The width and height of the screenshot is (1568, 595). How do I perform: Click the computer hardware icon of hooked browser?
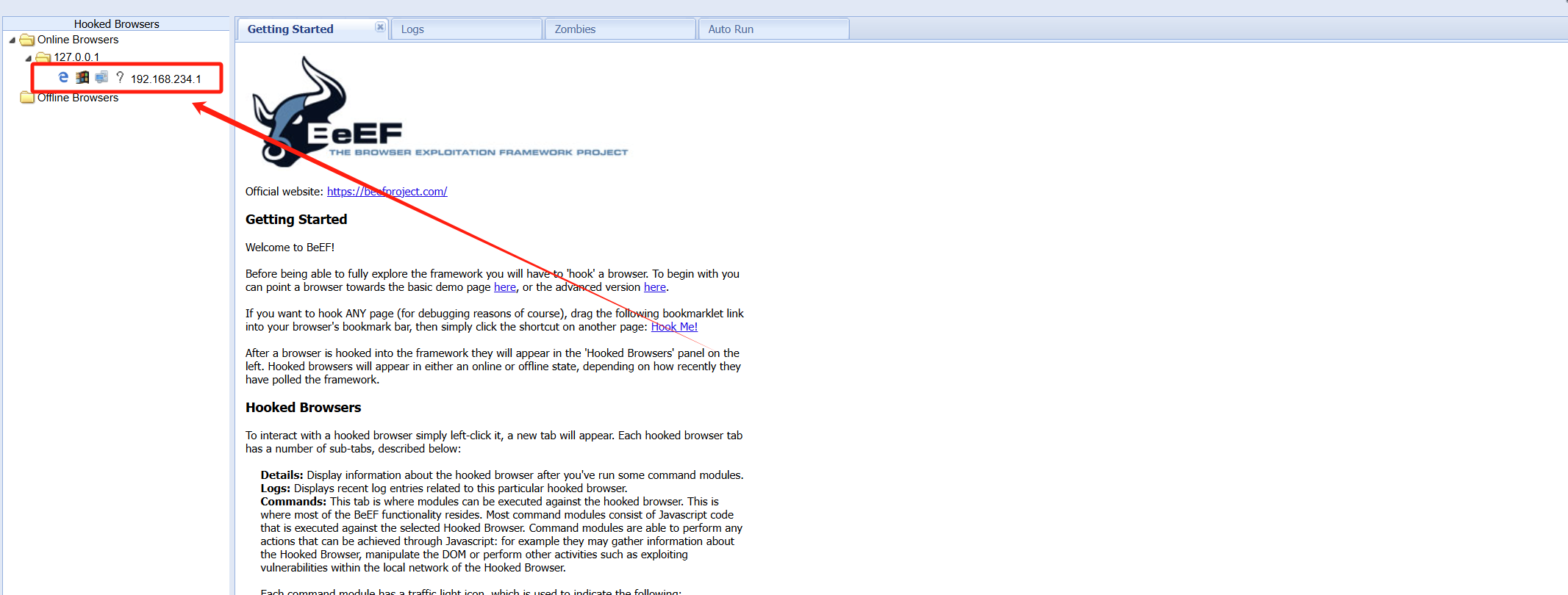[101, 77]
